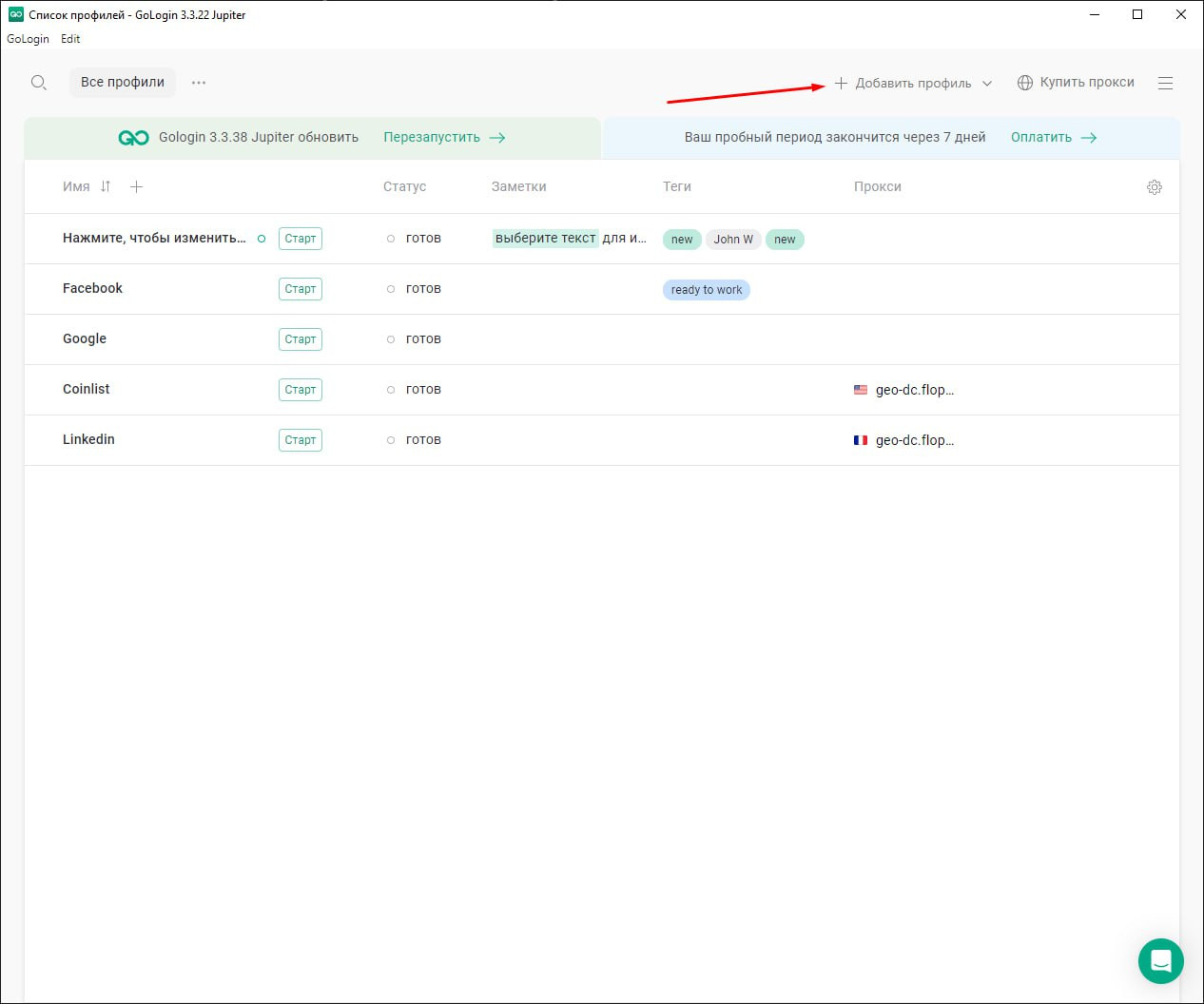Open the three-dots folder options menu
The height and width of the screenshot is (1004, 1204).
pos(199,83)
